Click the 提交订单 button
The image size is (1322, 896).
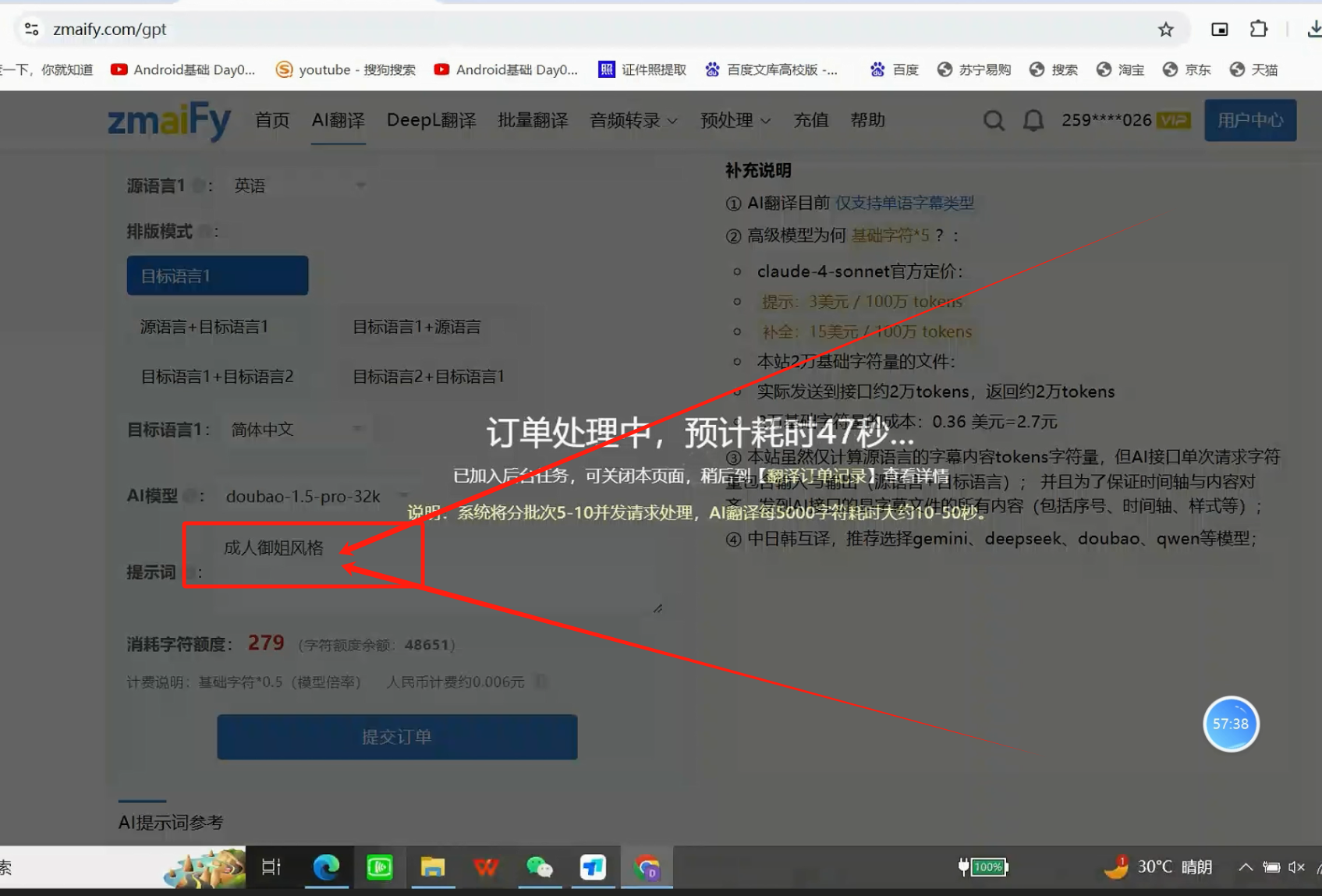click(x=397, y=737)
